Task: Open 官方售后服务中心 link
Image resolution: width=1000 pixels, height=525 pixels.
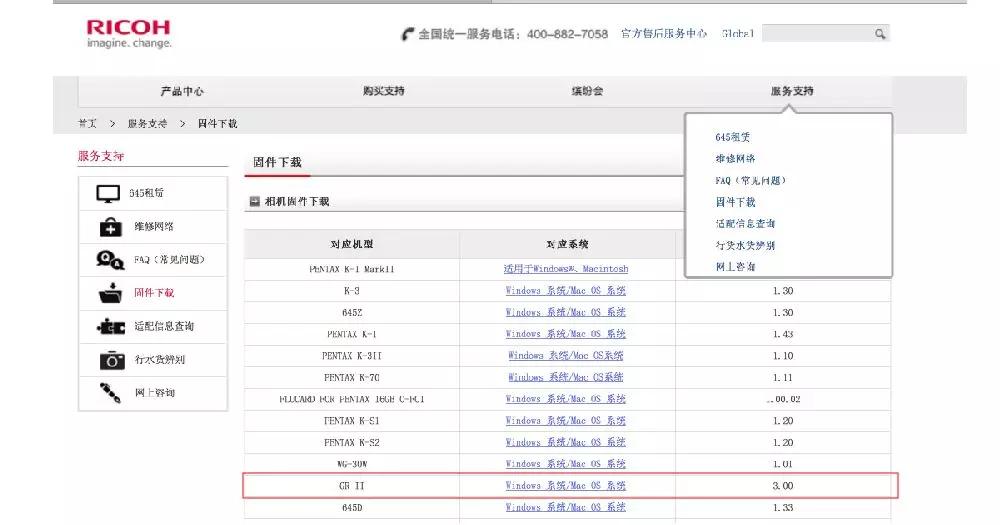Action: (x=664, y=34)
